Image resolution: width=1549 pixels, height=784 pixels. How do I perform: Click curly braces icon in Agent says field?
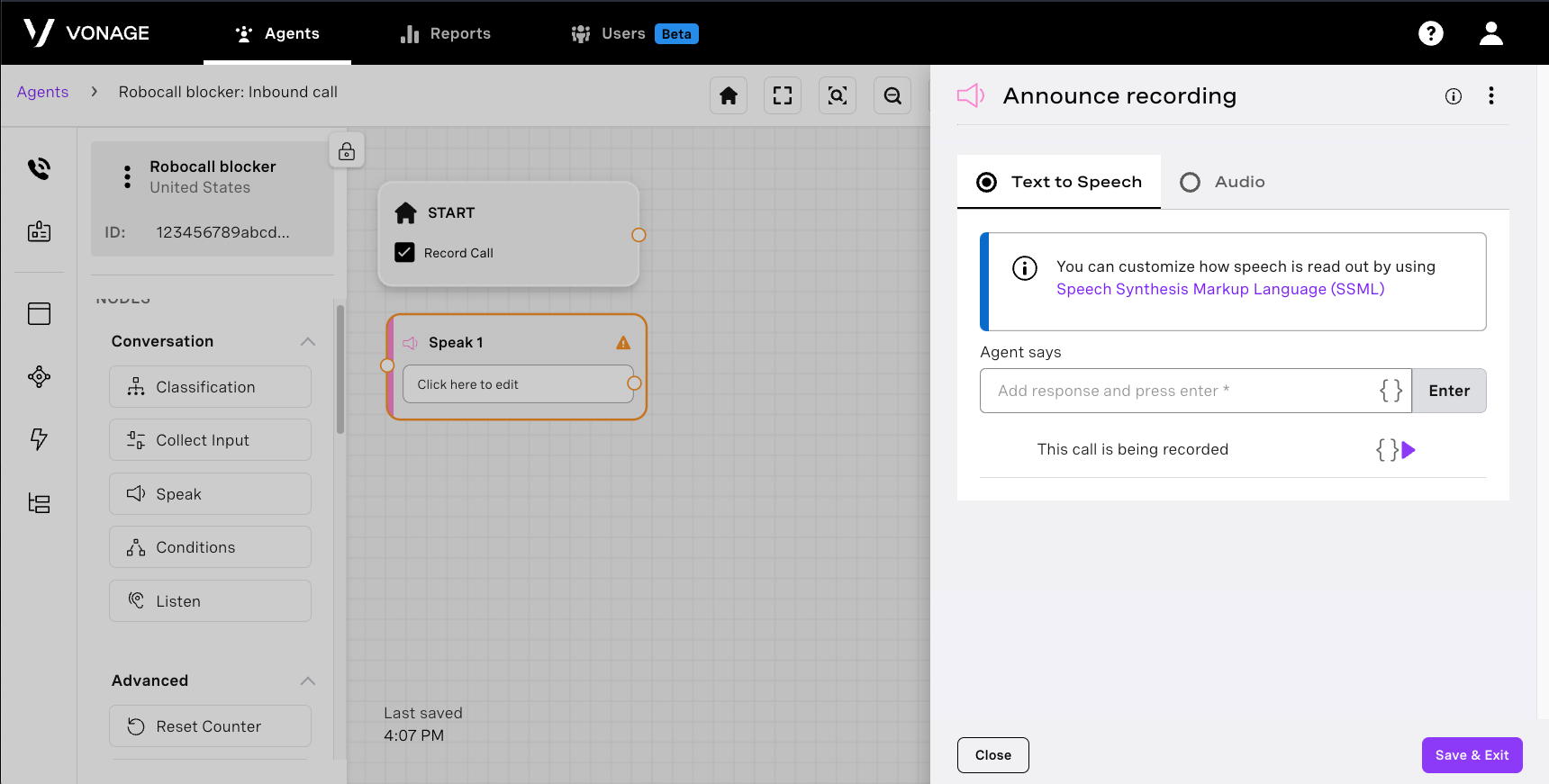tap(1390, 390)
